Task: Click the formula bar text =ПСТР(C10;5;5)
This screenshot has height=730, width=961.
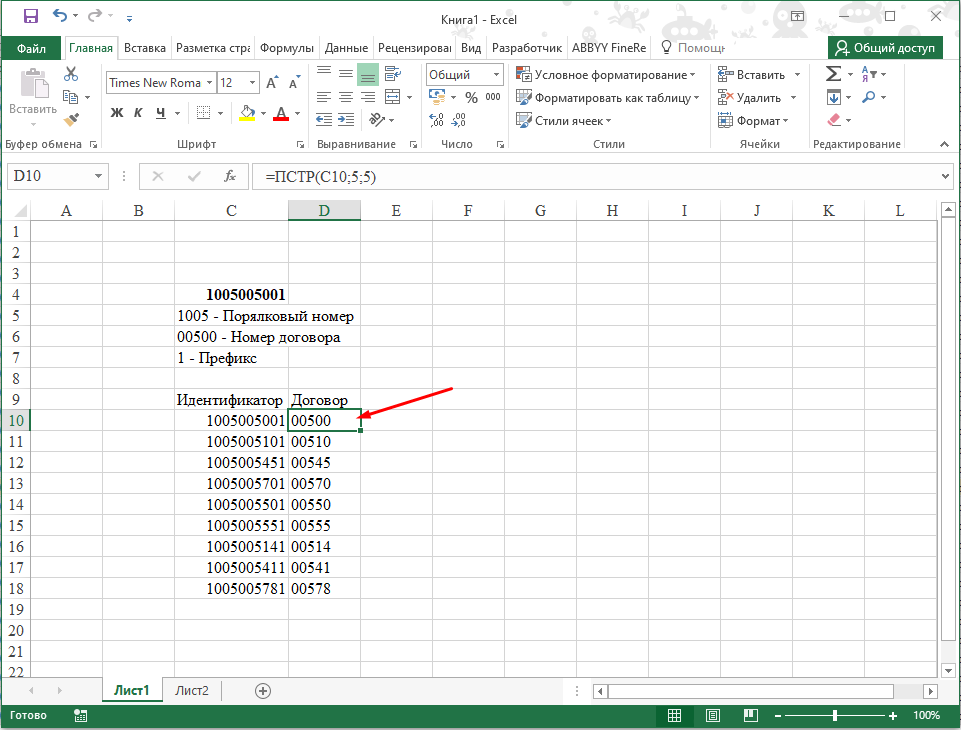Action: coord(321,177)
